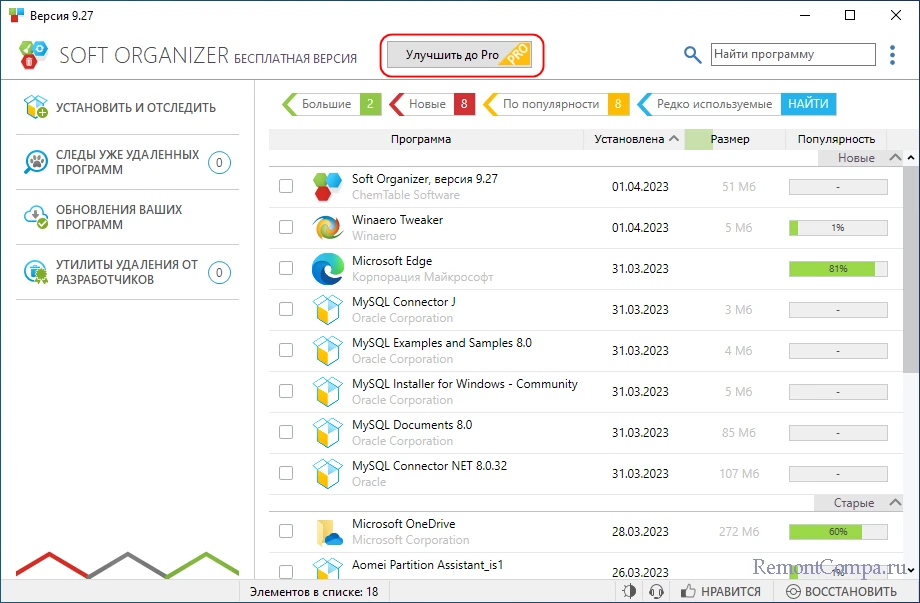Filter by Новые programs
This screenshot has width=920, height=603.
point(432,104)
